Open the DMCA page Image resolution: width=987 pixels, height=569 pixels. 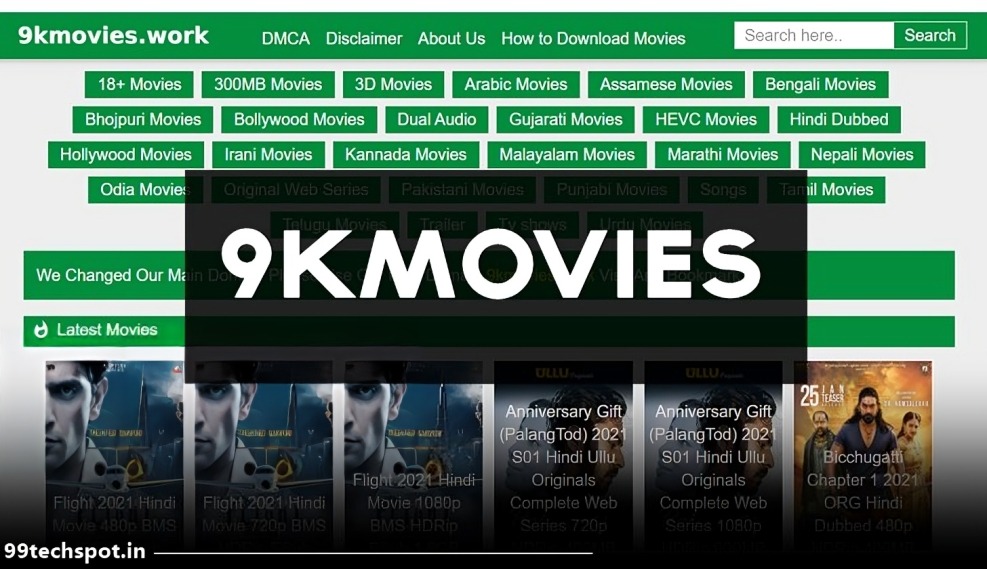[286, 38]
